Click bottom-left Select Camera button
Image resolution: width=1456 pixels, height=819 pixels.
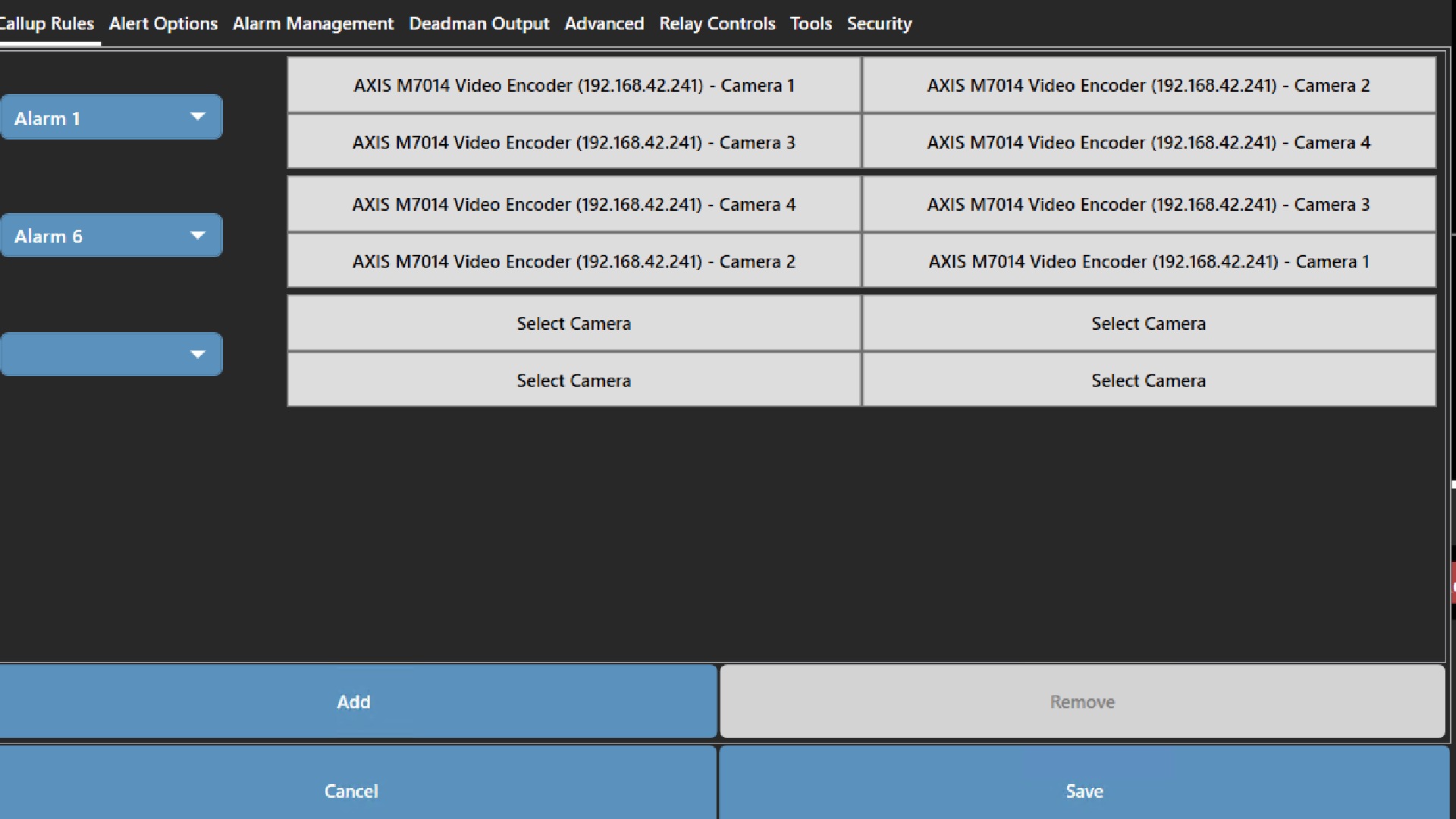(574, 380)
